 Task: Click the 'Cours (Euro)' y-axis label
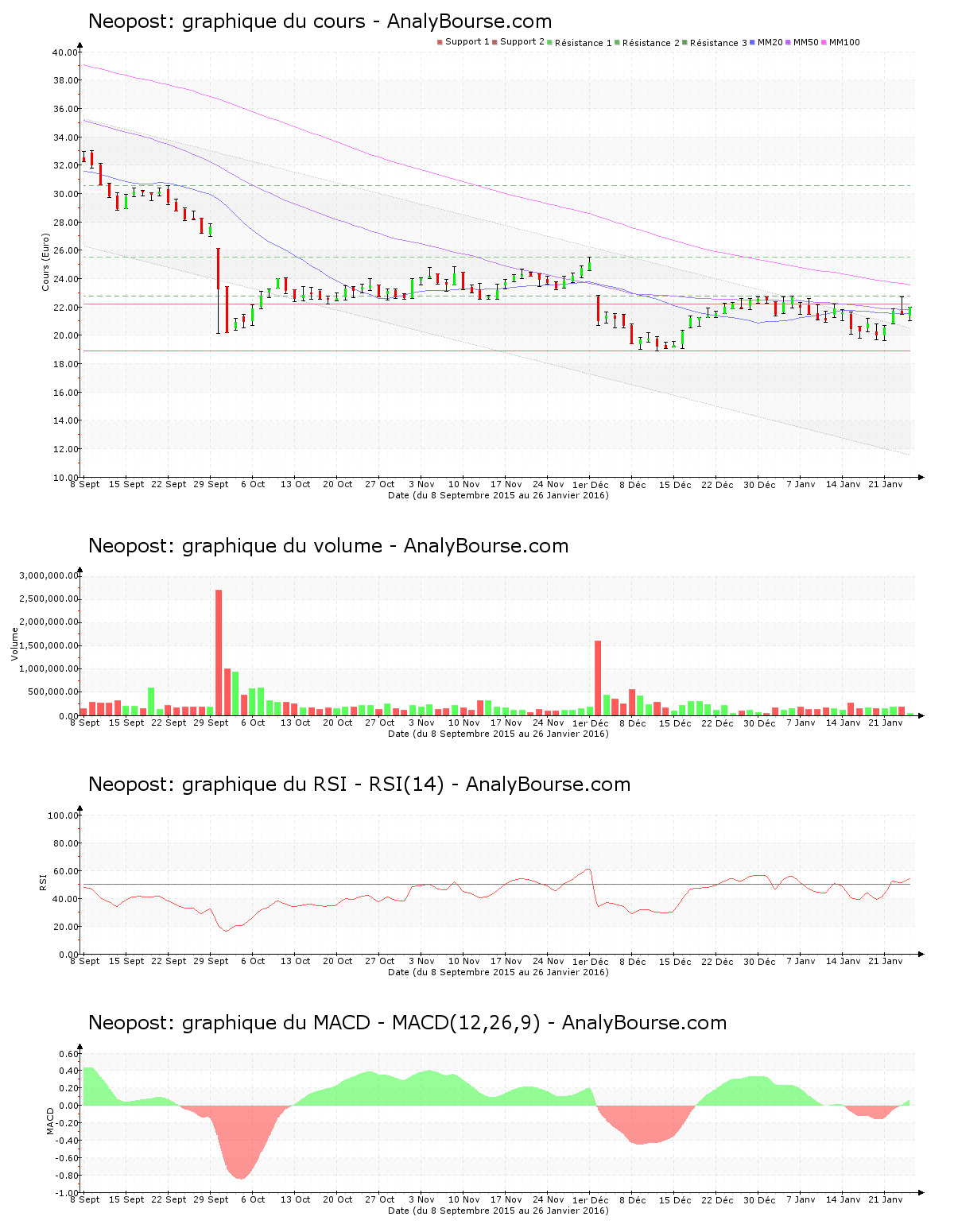(x=46, y=262)
